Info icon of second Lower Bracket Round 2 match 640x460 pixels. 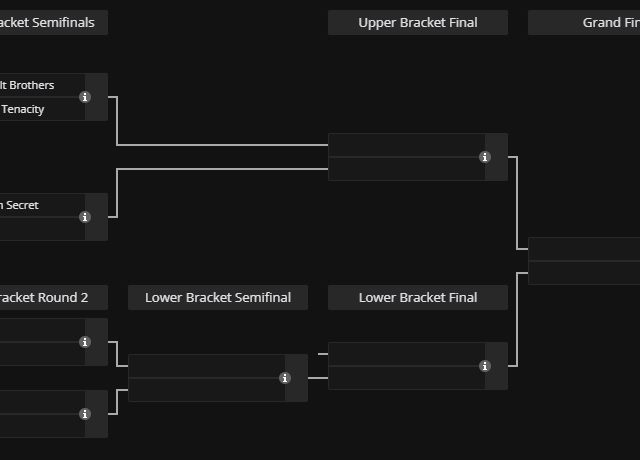[85, 414]
